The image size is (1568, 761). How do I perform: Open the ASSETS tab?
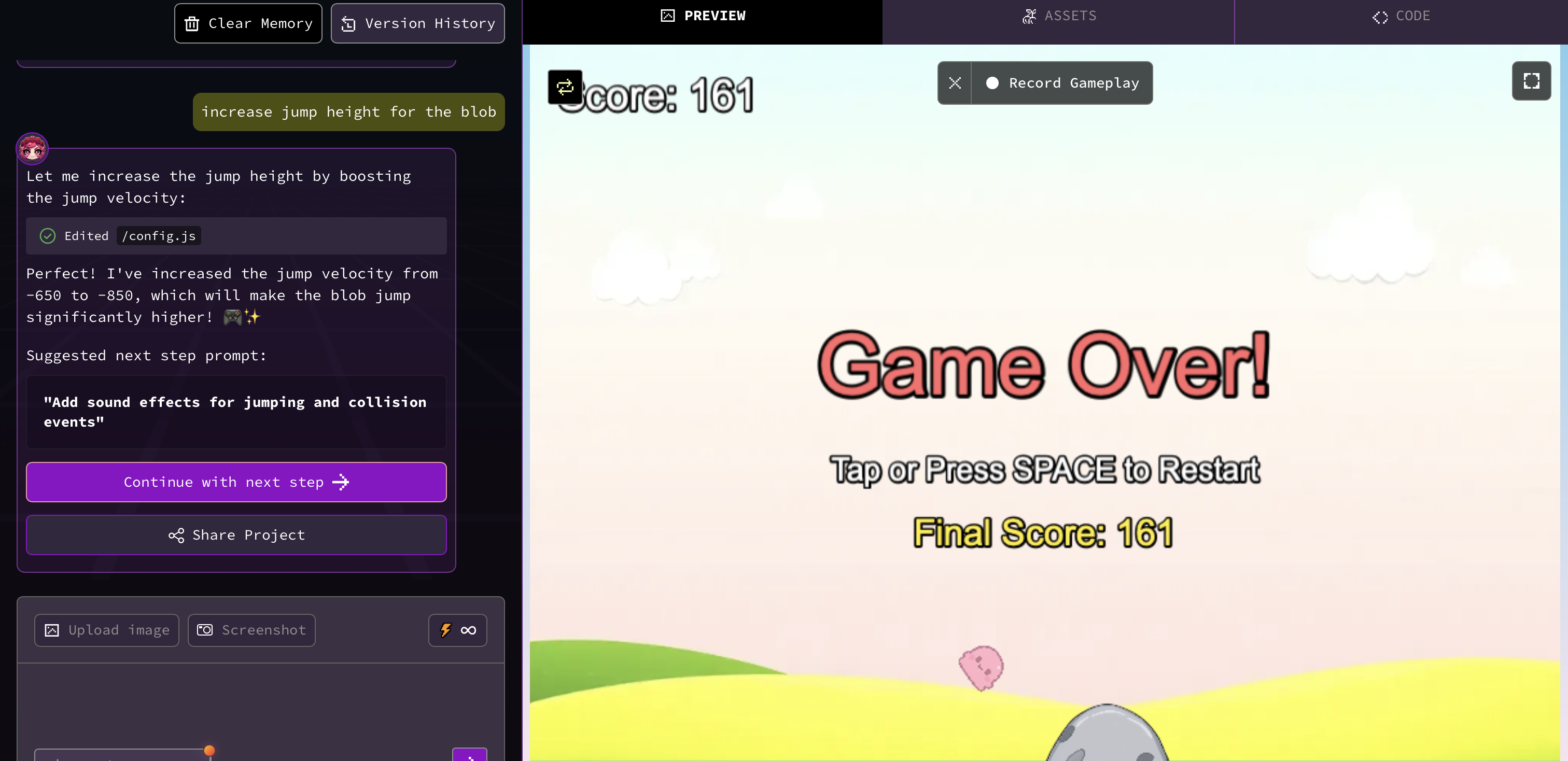coord(1058,16)
